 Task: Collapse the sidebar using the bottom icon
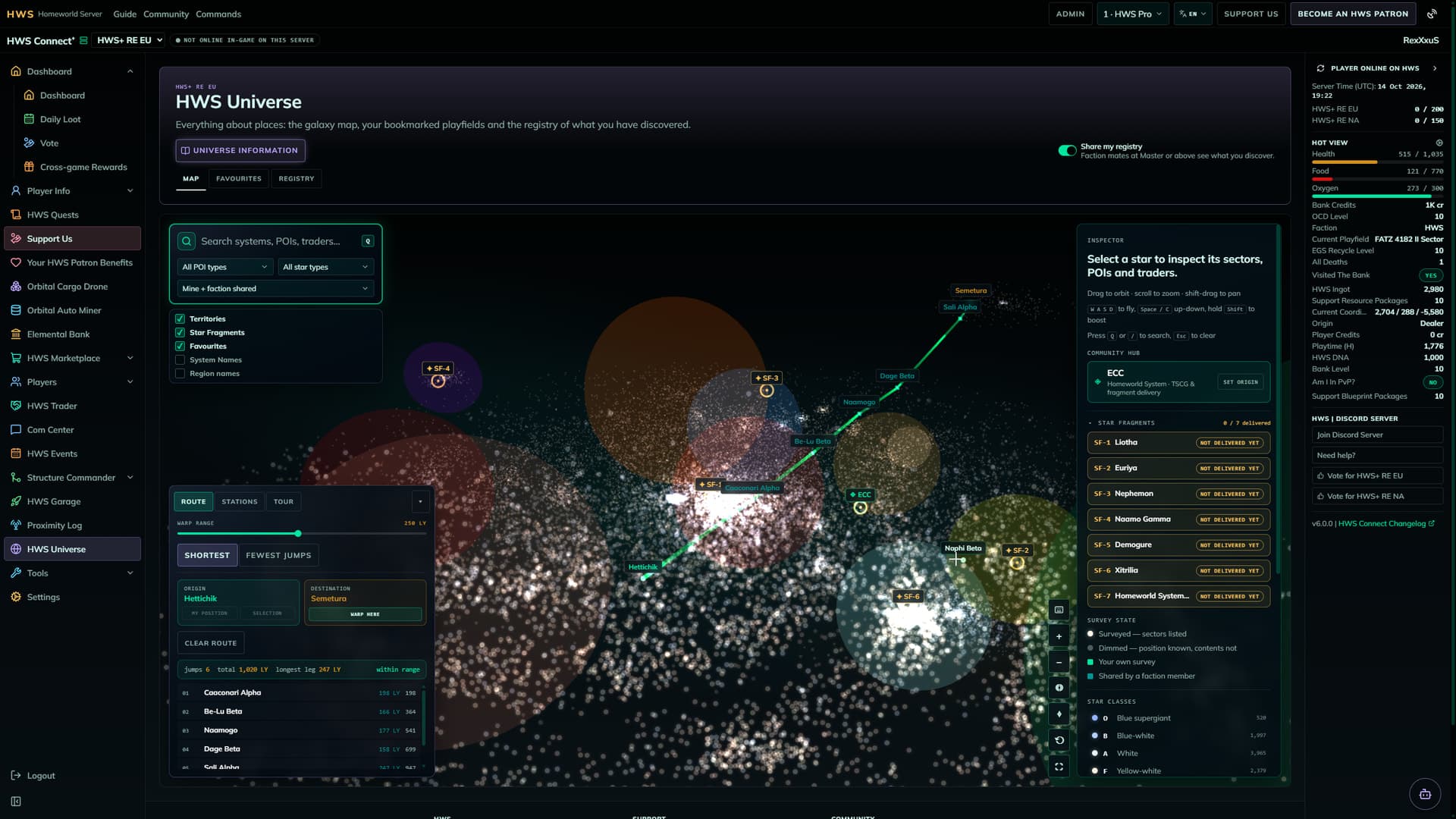16,802
